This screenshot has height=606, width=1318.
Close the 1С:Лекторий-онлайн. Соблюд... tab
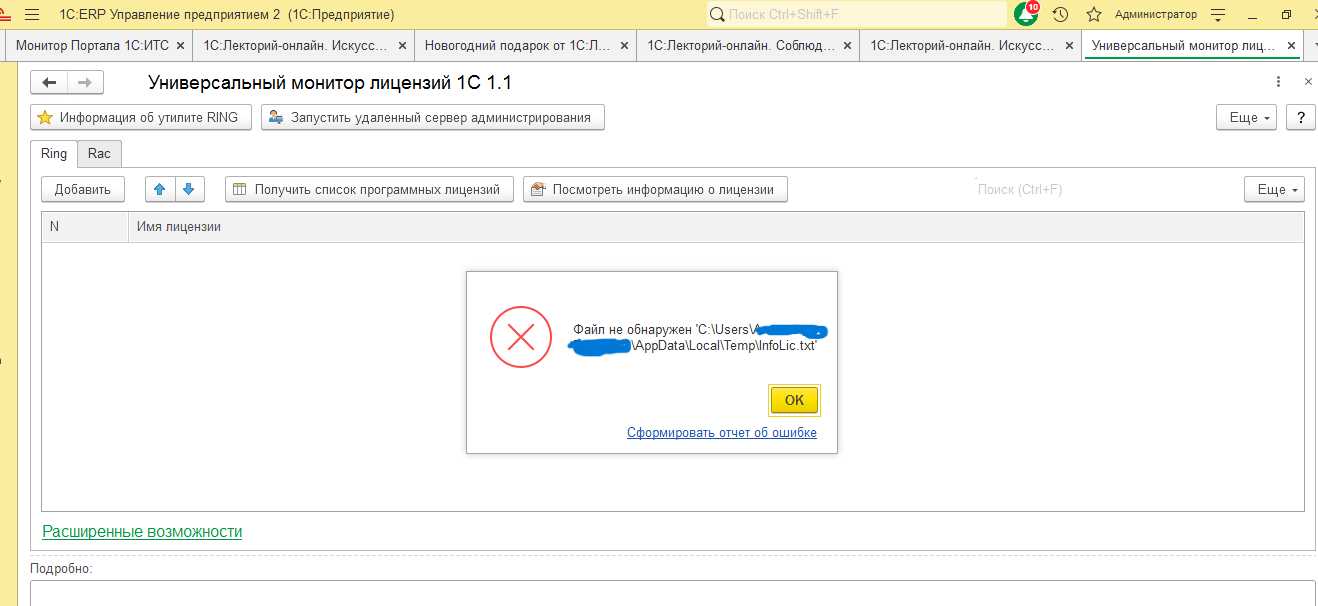click(849, 46)
